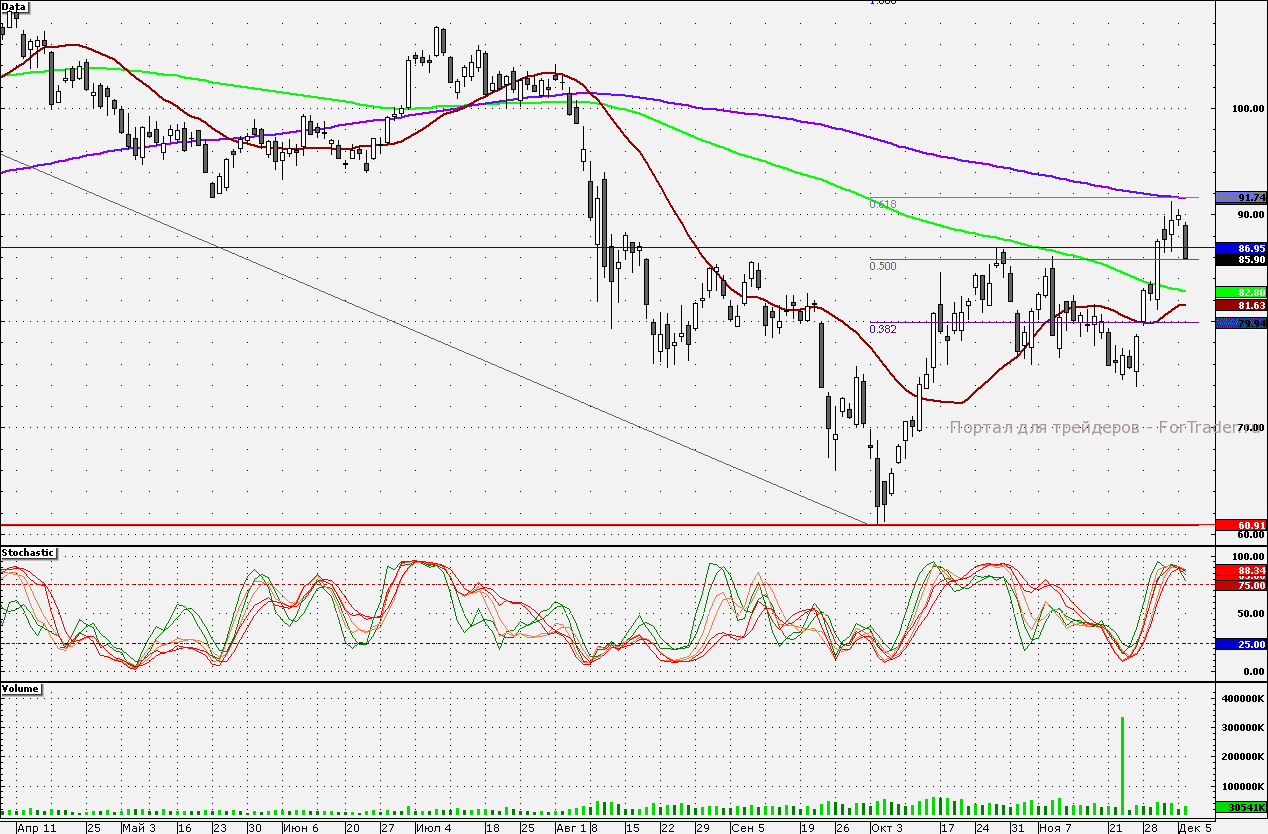Select the Volume panel label
The width and height of the screenshot is (1268, 834).
[x=21, y=689]
